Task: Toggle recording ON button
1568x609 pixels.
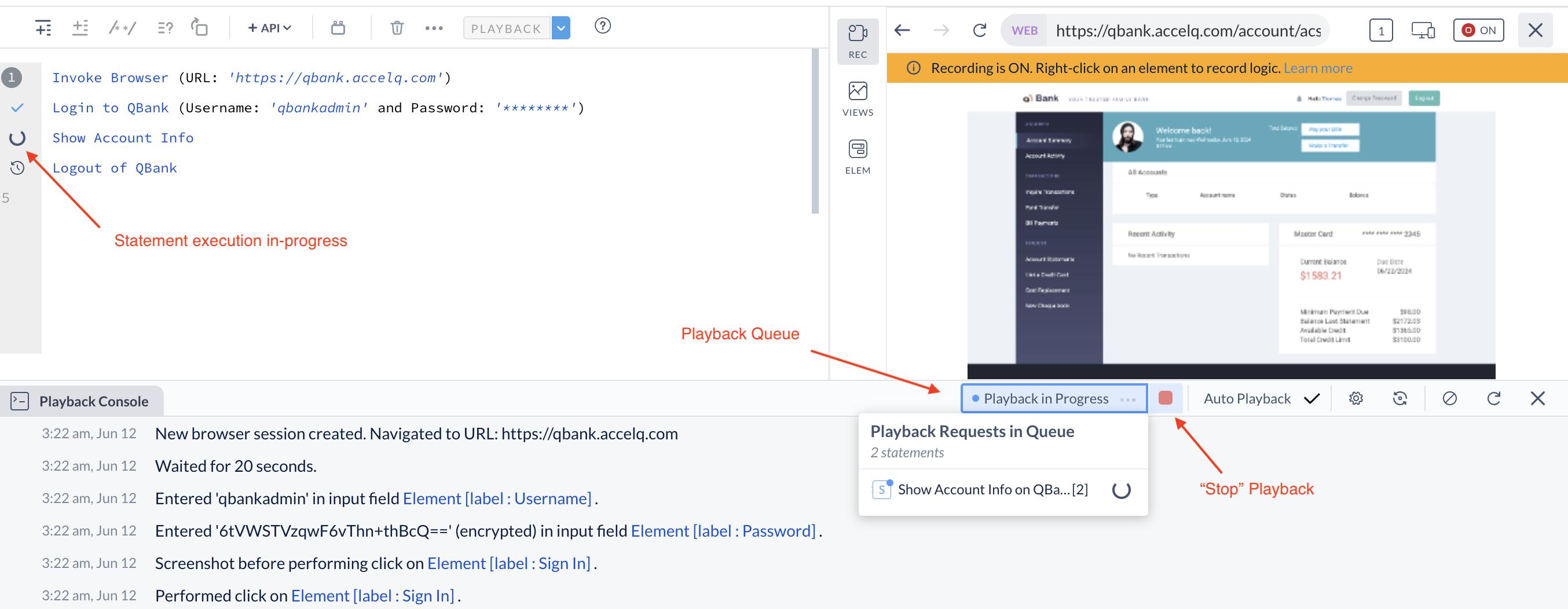Action: [1478, 31]
